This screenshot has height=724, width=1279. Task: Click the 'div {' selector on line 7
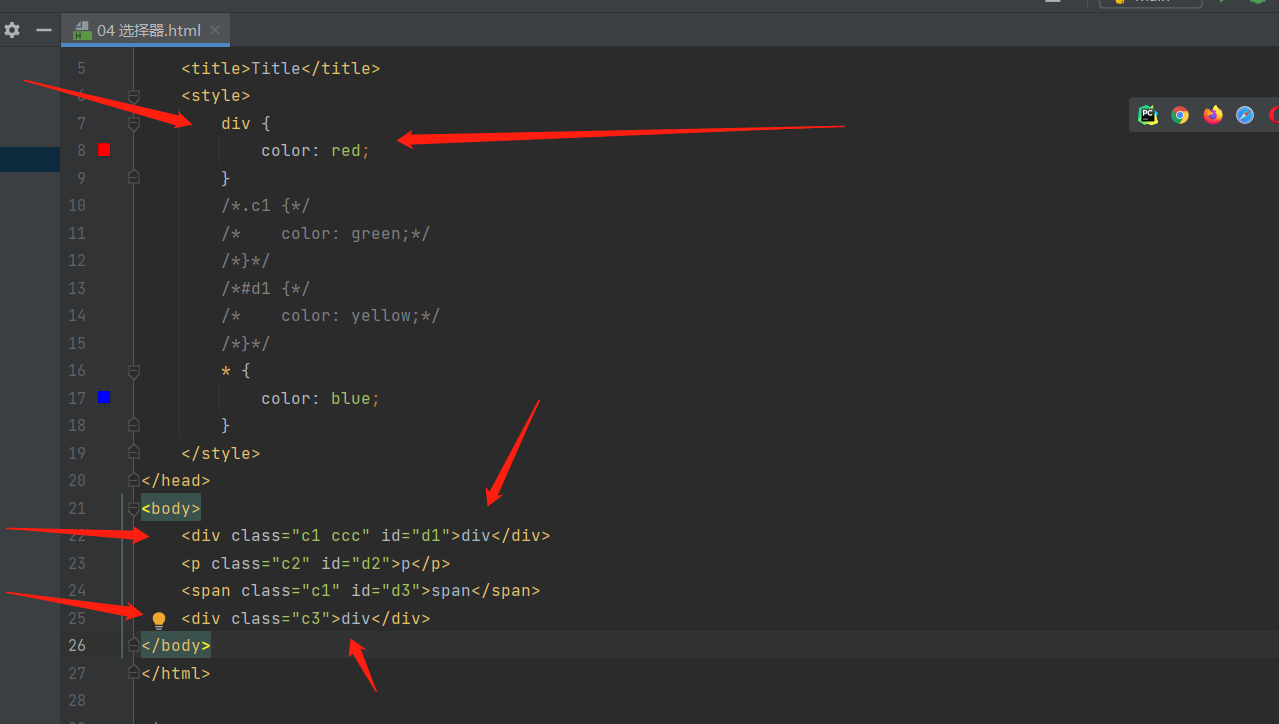click(246, 123)
